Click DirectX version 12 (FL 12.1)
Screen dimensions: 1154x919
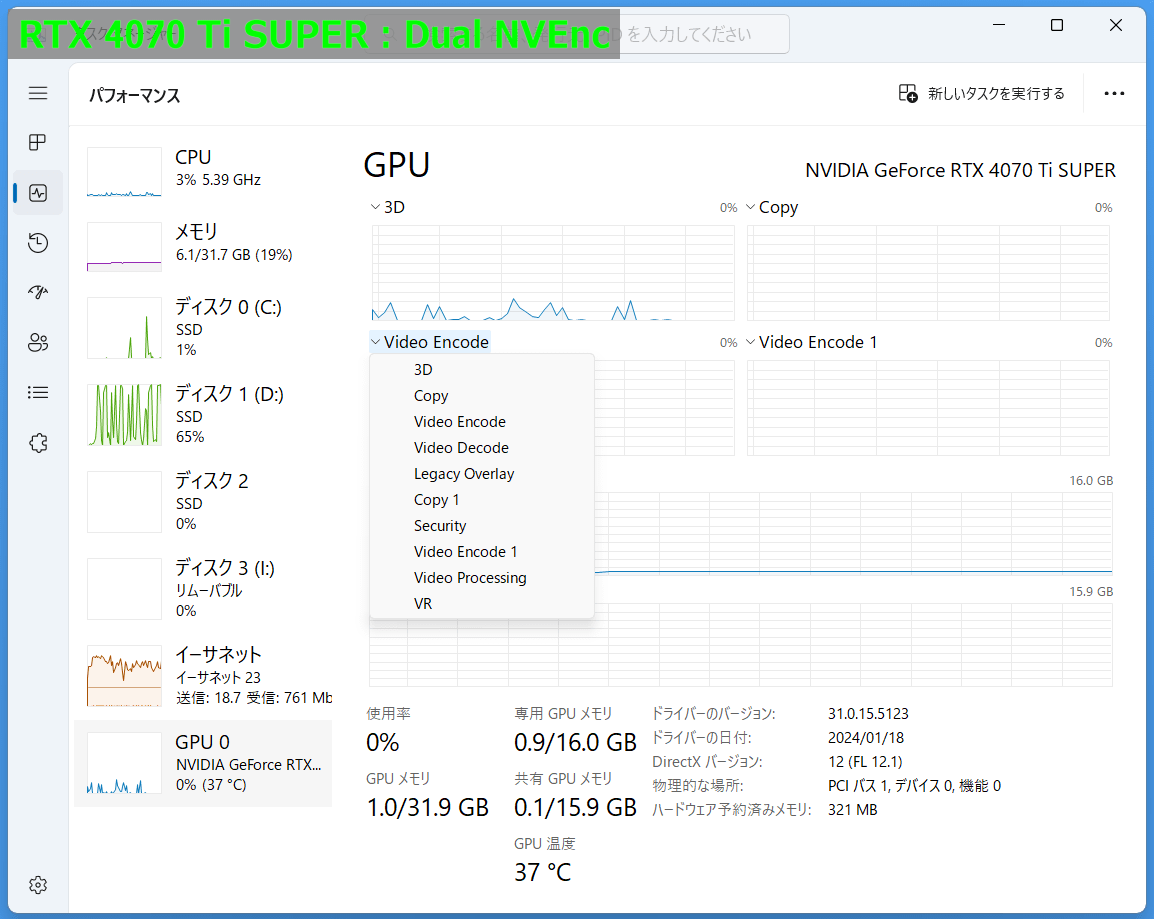(865, 762)
